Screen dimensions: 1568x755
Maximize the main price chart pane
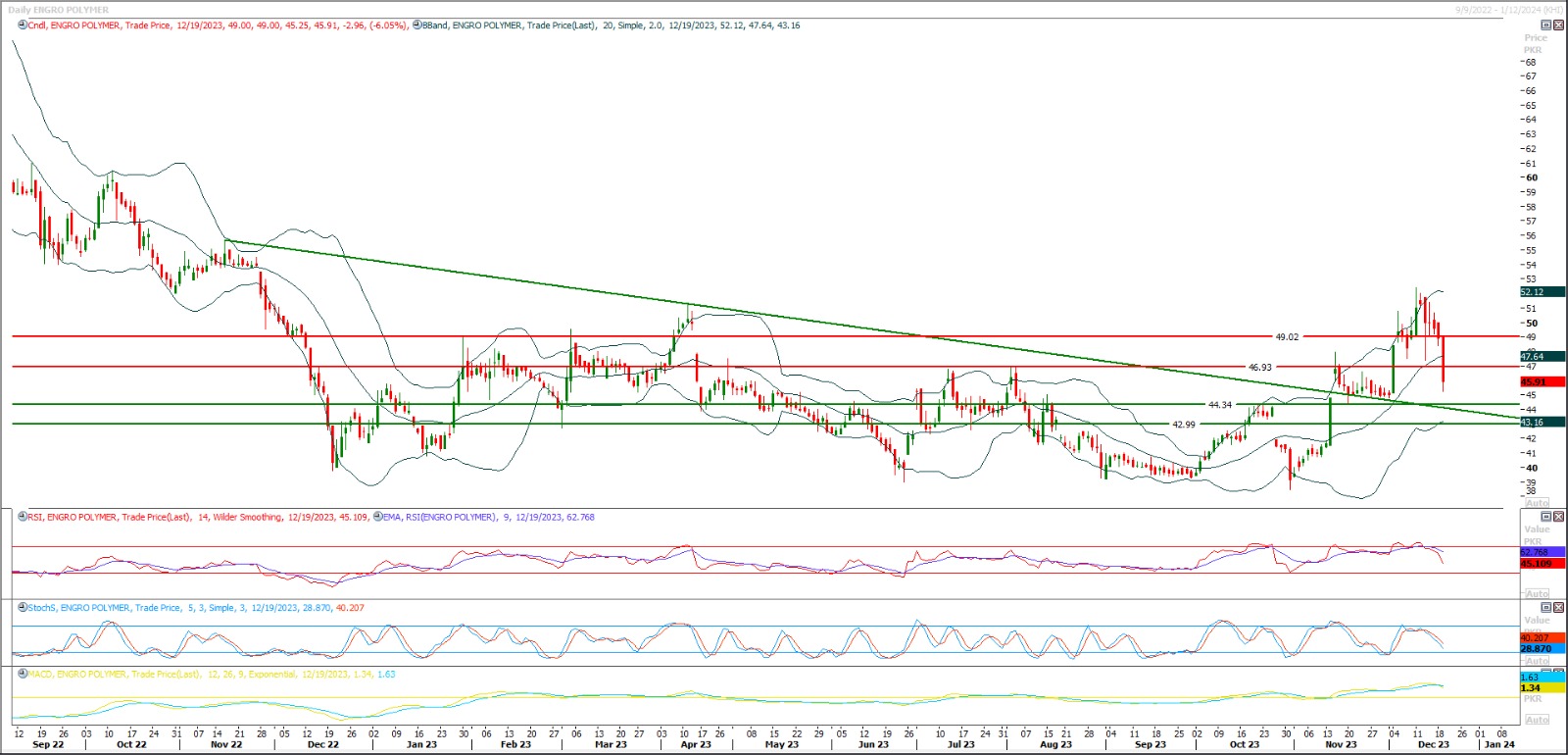tap(1546, 25)
